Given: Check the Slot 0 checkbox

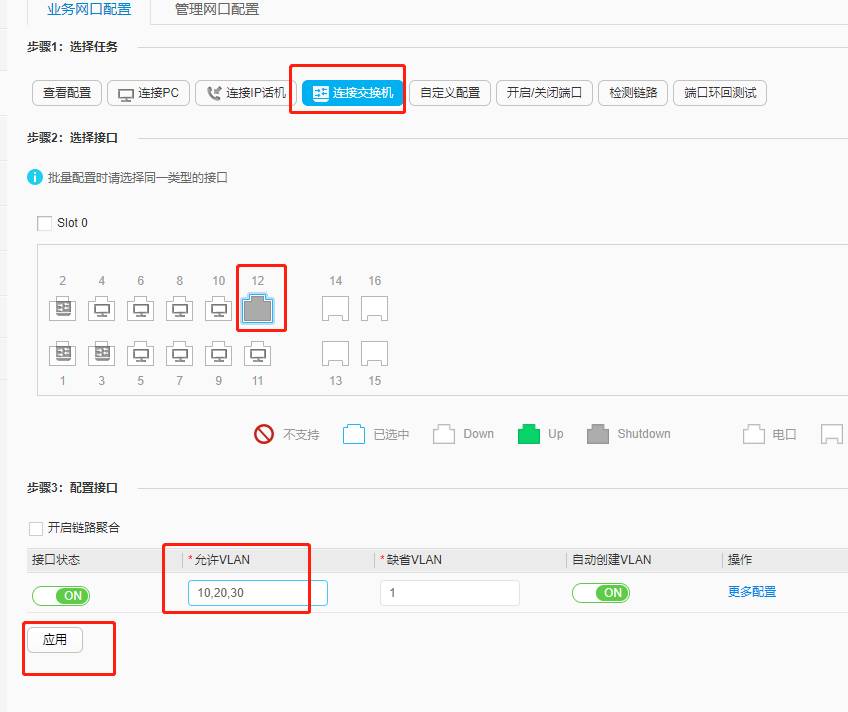Looking at the screenshot, I should tap(44, 223).
